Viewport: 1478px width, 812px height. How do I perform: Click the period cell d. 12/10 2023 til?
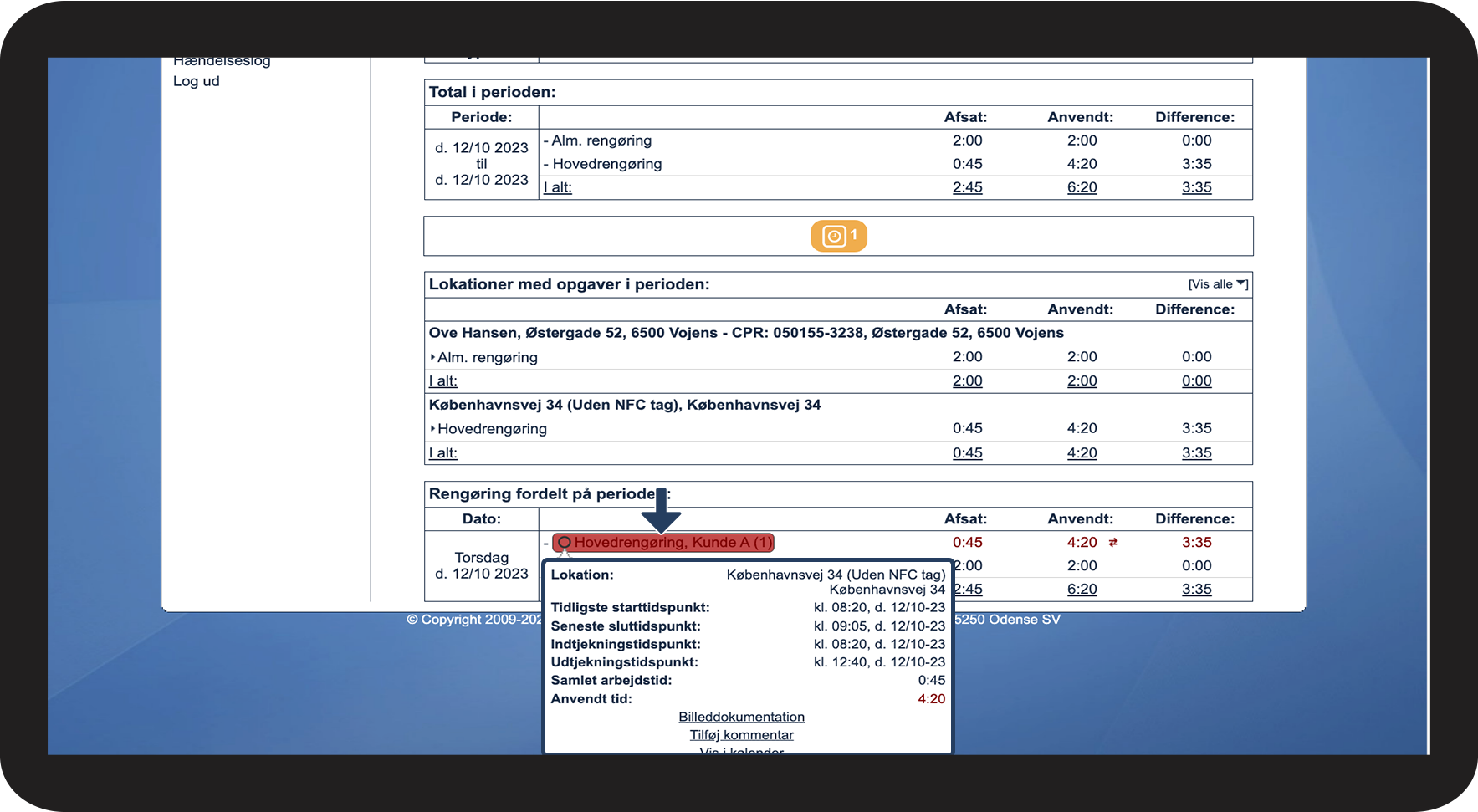coord(482,164)
